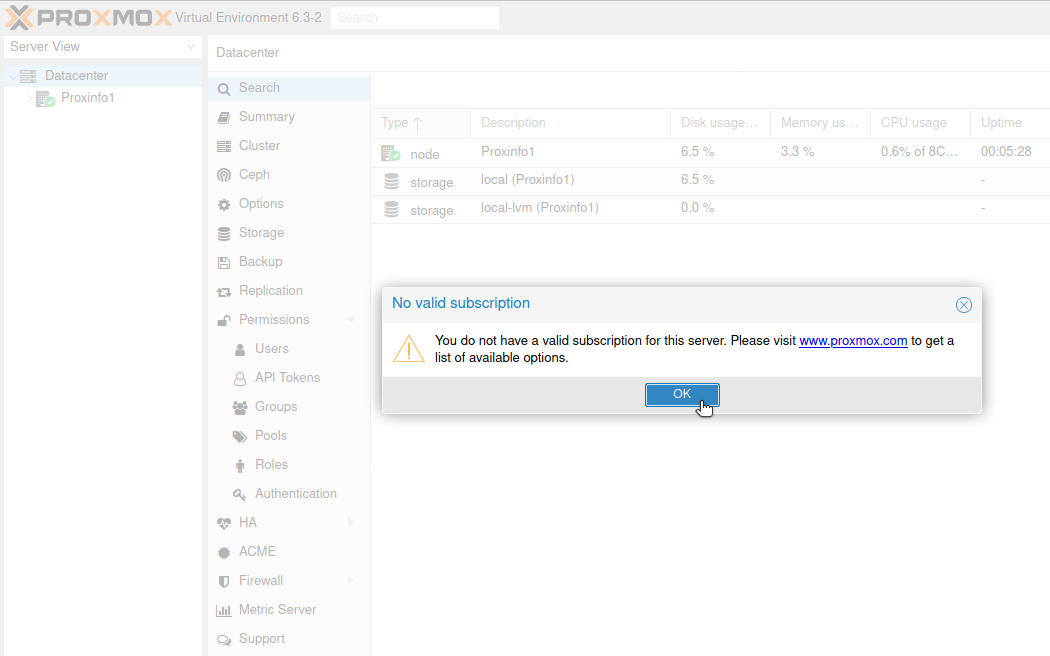Image resolution: width=1050 pixels, height=656 pixels.
Task: Open the Authentication page
Action: point(296,493)
